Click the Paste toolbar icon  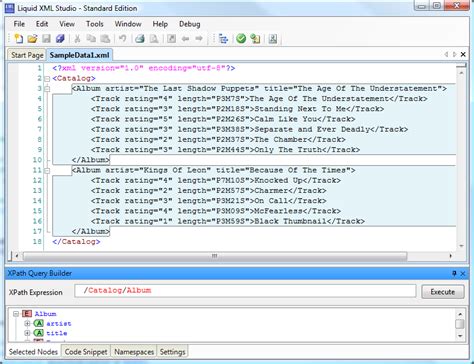(105, 39)
